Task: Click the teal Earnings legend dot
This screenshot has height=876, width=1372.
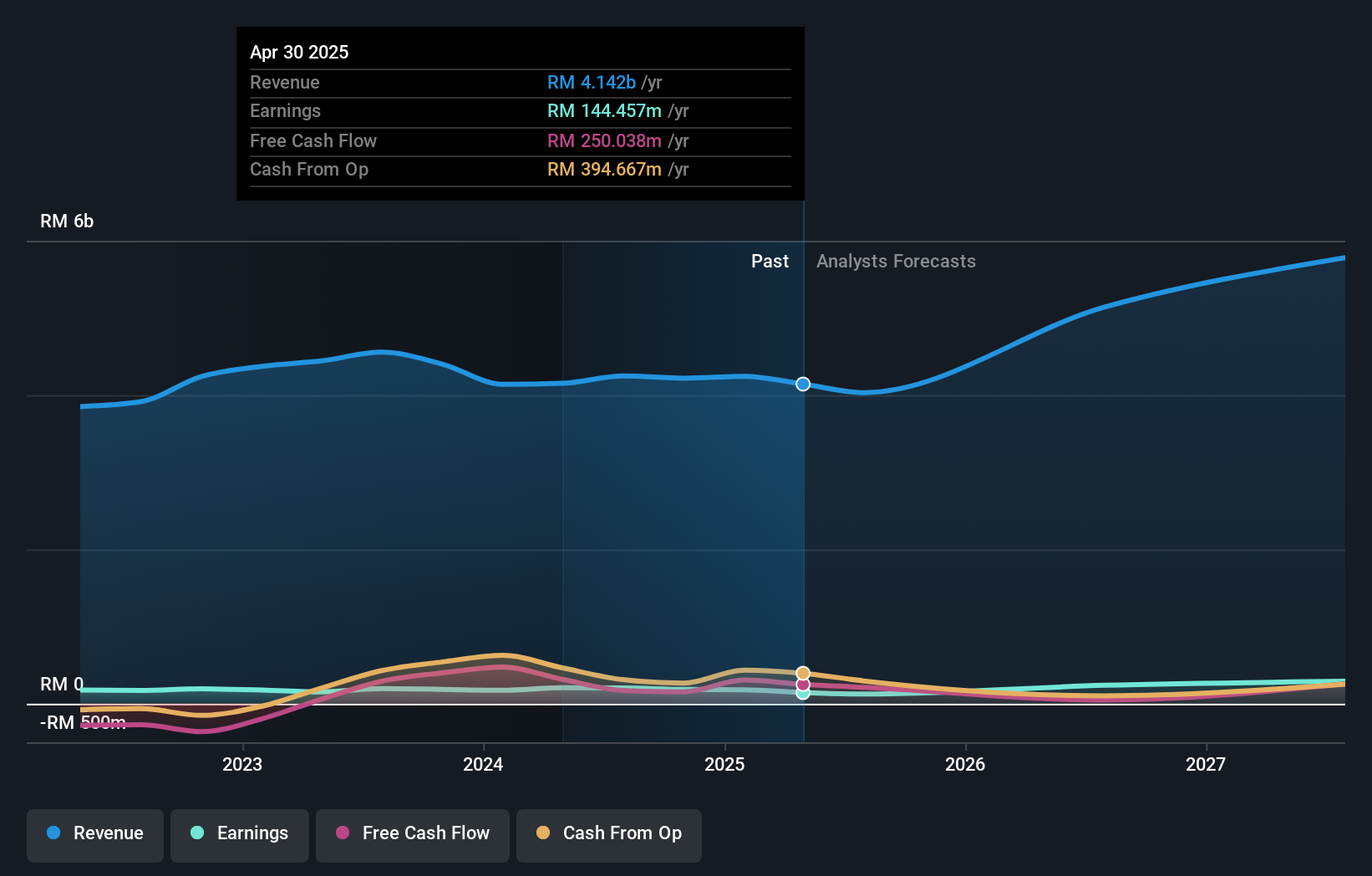Action: pos(197,833)
